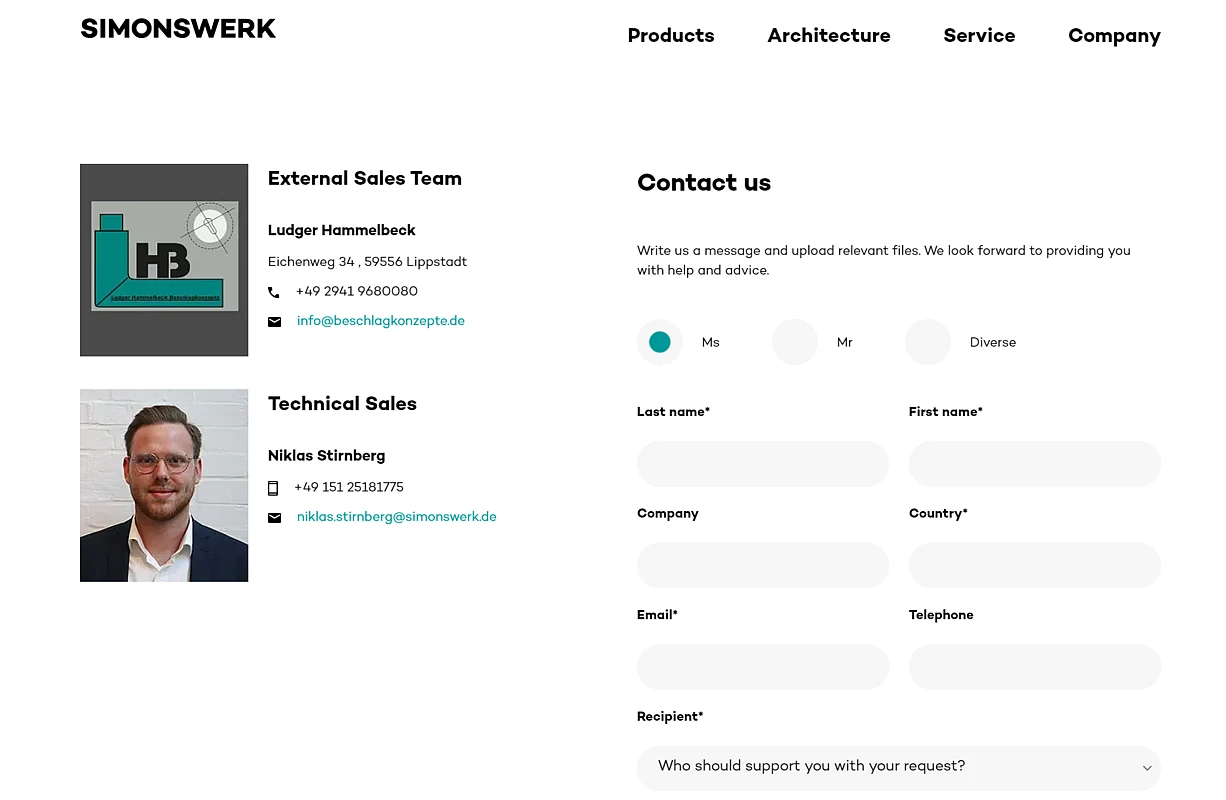Screen dimensions: 1226x800
Task: Click the envelope icon next to info@beschlagkonzepte.de
Action: [274, 322]
